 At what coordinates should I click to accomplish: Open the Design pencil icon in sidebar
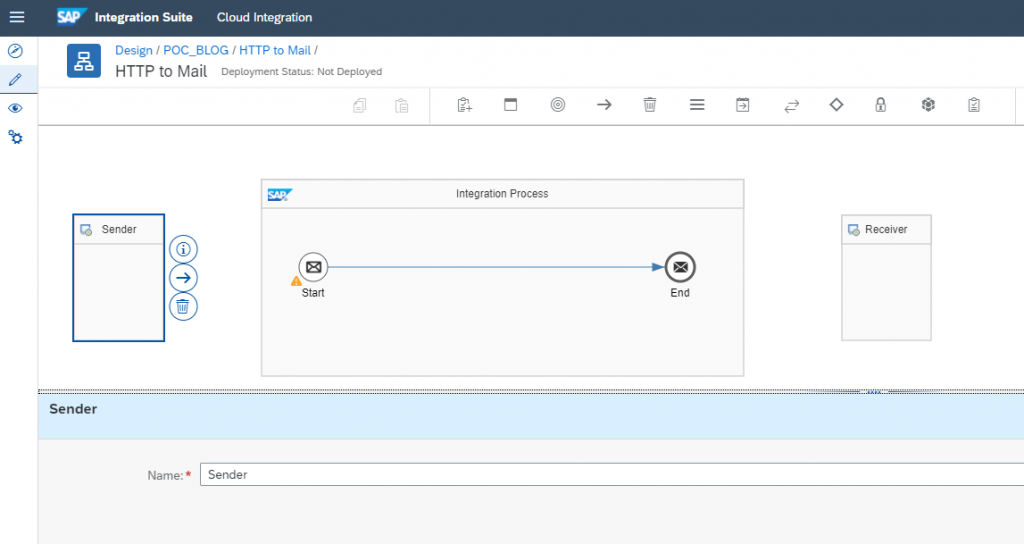pos(15,79)
